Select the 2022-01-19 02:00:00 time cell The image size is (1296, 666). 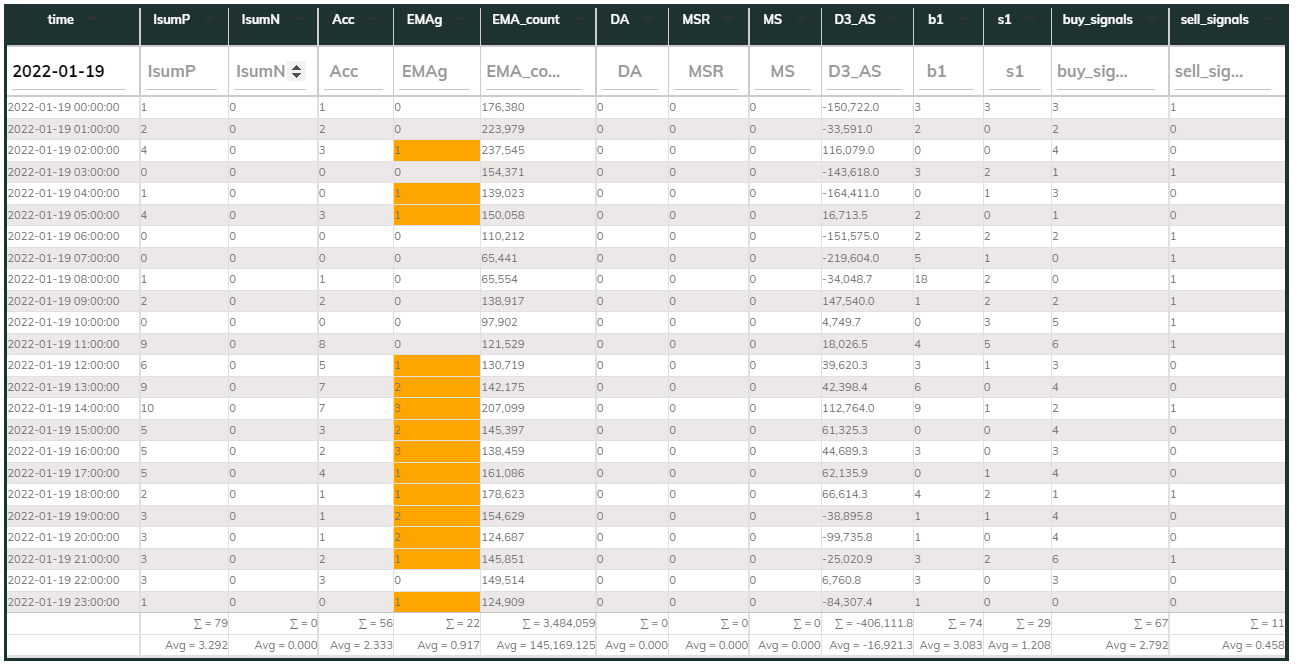click(x=72, y=150)
